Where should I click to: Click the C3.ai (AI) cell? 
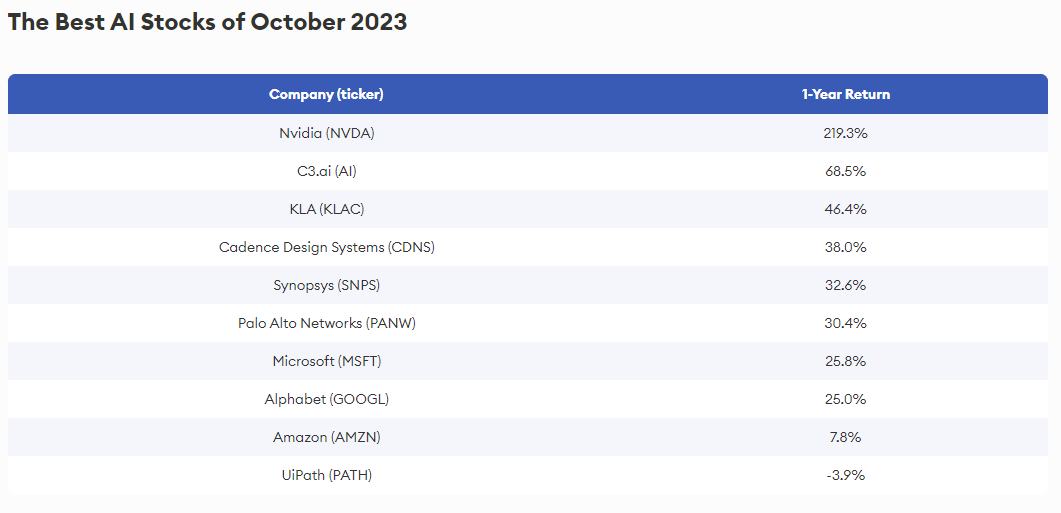tap(327, 171)
